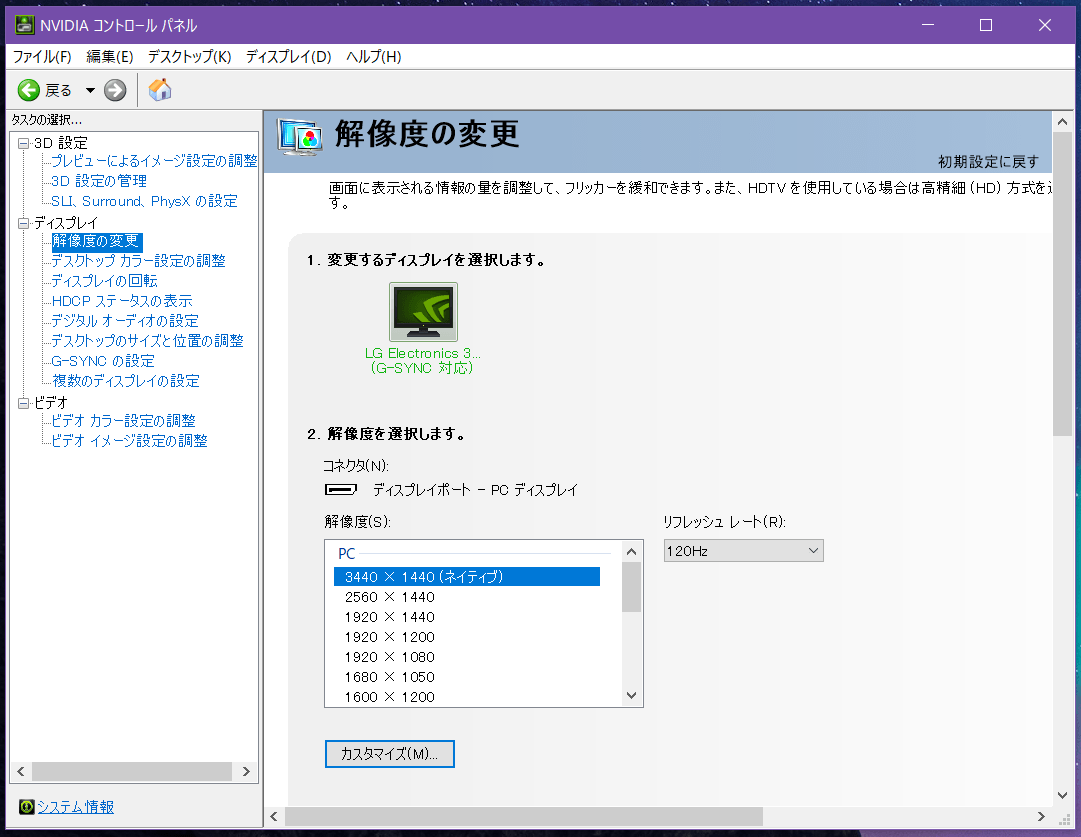Image resolution: width=1081 pixels, height=837 pixels.
Task: Click the カスタマイズ(M)... button
Action: click(x=390, y=754)
